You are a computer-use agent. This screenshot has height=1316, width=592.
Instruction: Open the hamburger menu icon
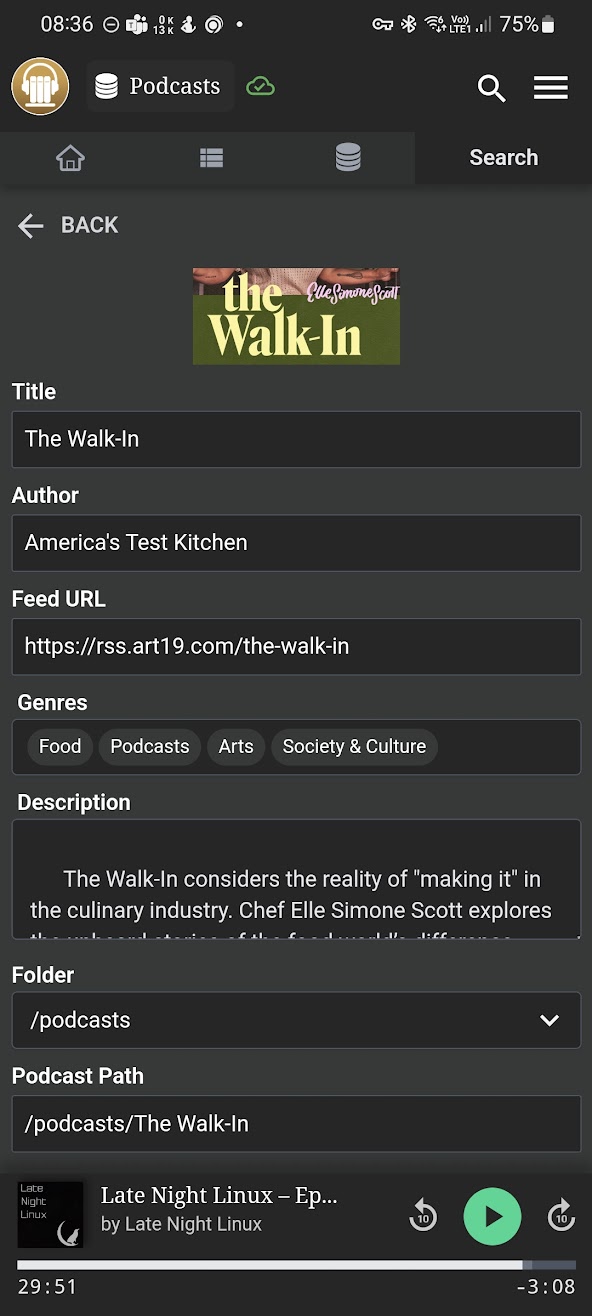click(551, 88)
